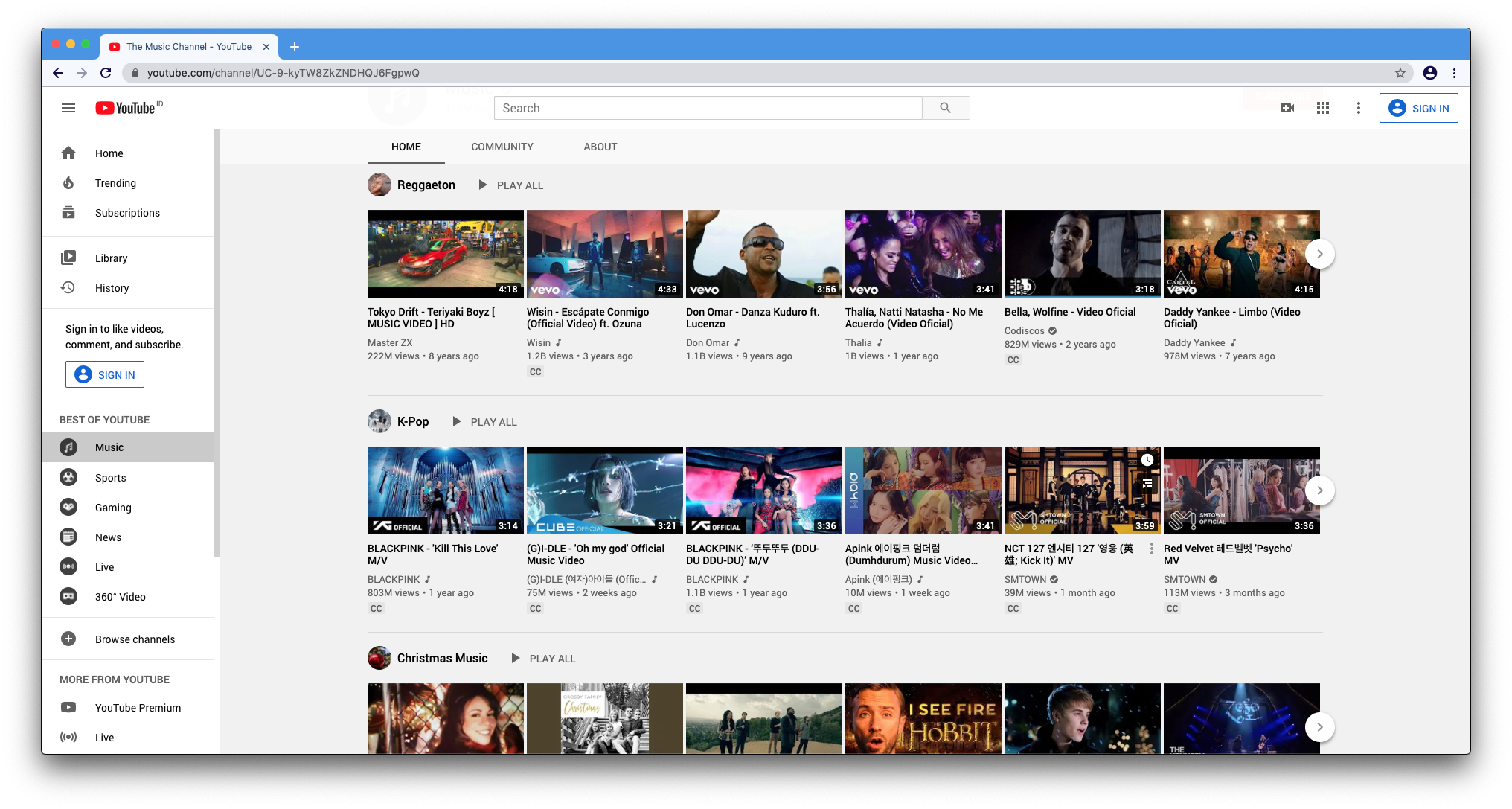The height and width of the screenshot is (809, 1512).
Task: Open Bella, Wolfine video thumbnail
Action: [1083, 254]
